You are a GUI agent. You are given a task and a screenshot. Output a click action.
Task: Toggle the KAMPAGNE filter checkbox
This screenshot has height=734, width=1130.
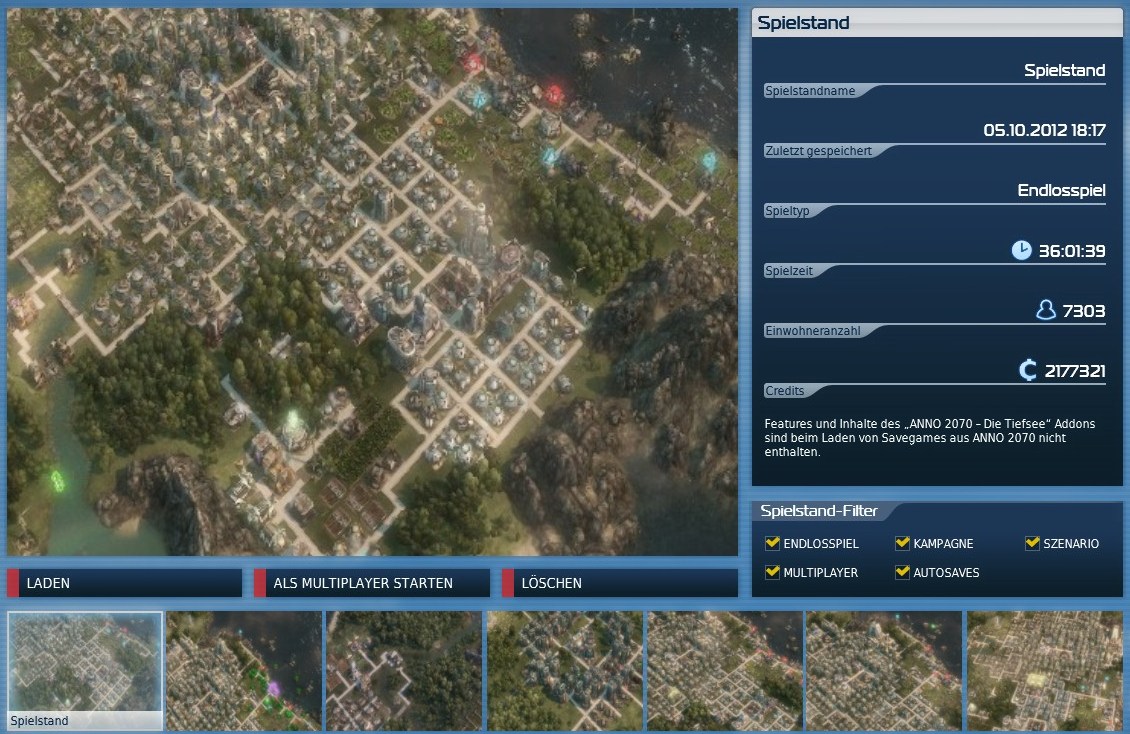point(902,542)
